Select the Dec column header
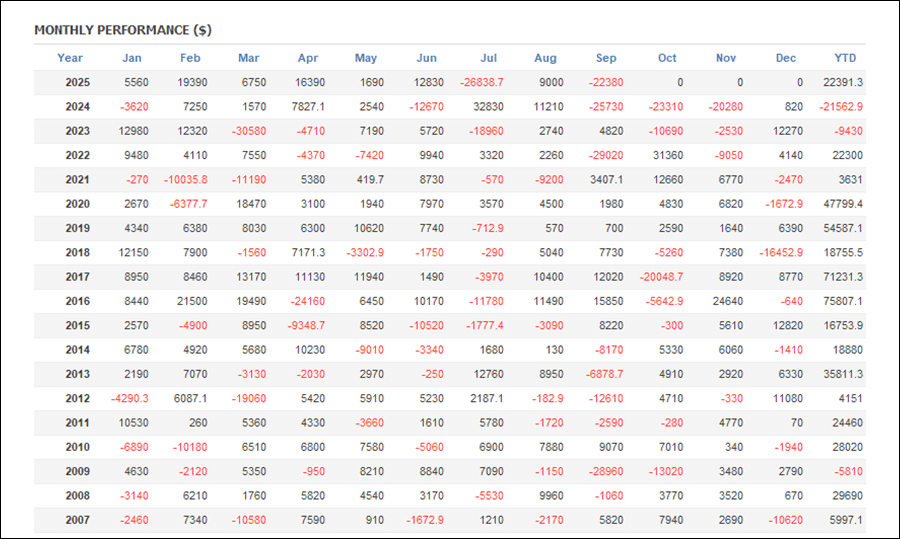This screenshot has width=900, height=539. 786,58
